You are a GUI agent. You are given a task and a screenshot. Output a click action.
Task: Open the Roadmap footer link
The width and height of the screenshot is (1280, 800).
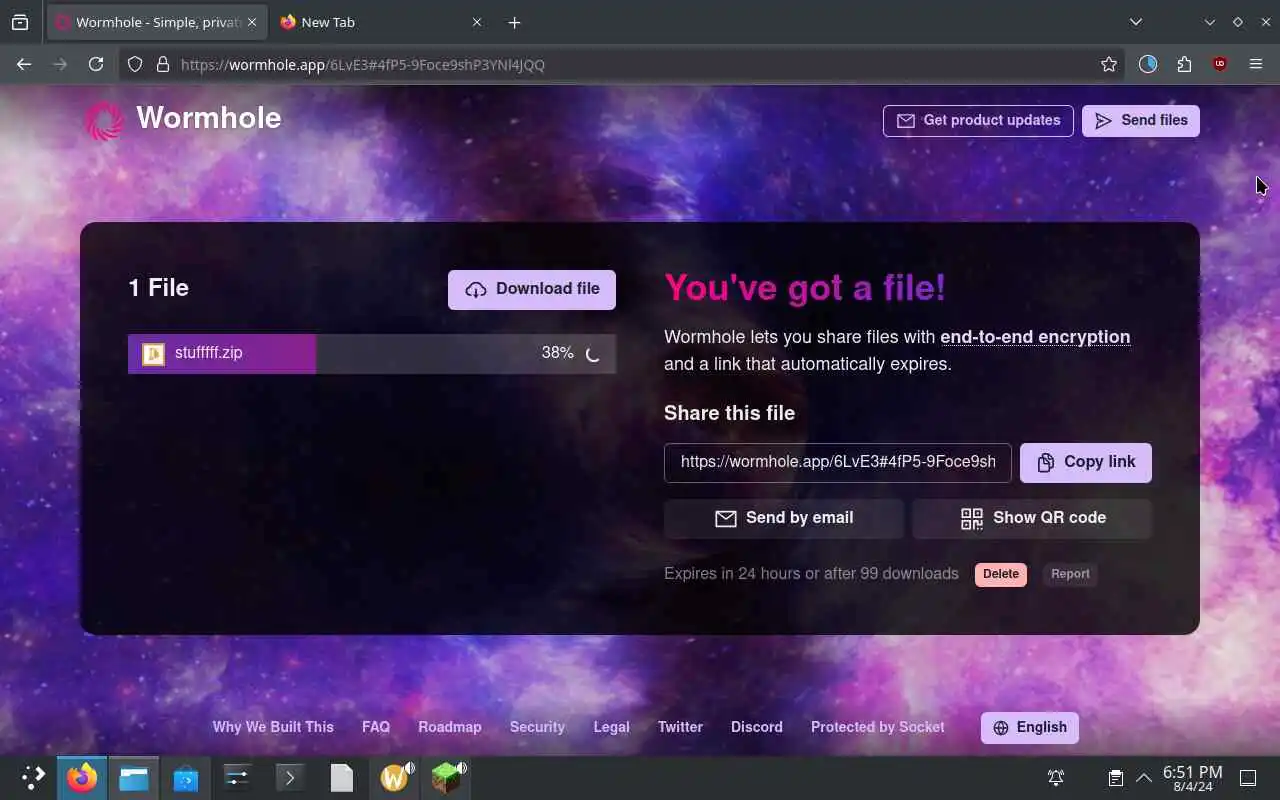(450, 727)
